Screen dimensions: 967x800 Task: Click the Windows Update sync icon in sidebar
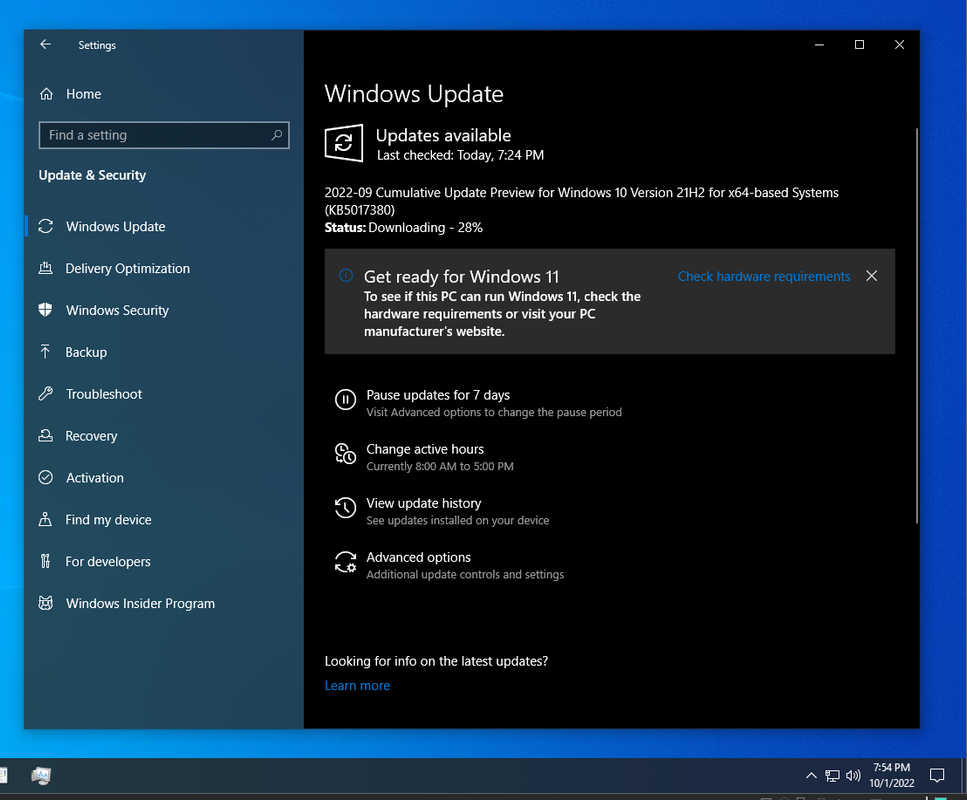46,226
